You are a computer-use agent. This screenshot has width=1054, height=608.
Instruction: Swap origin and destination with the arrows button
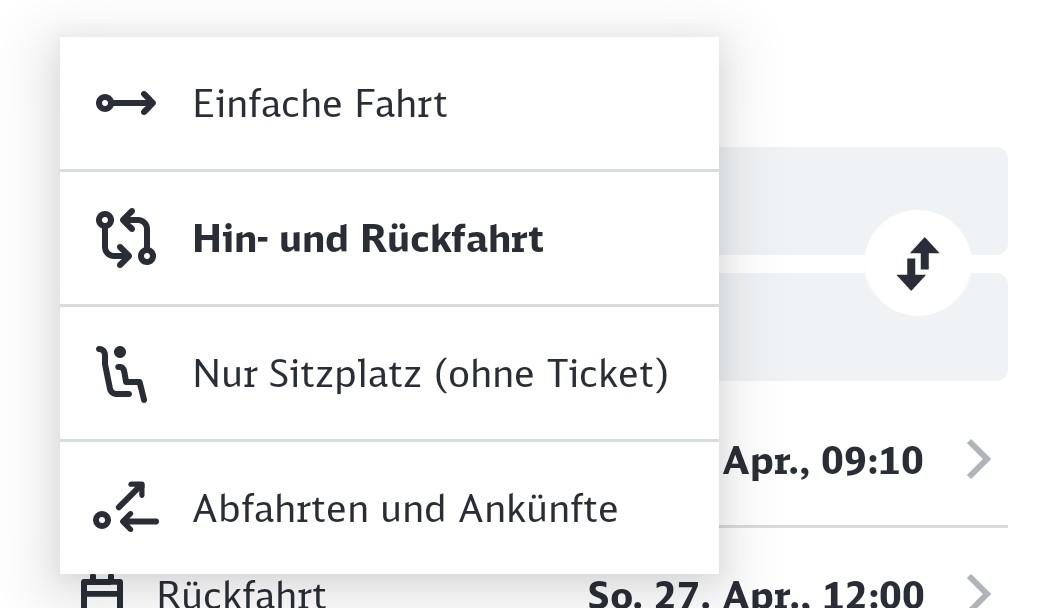[x=917, y=263]
